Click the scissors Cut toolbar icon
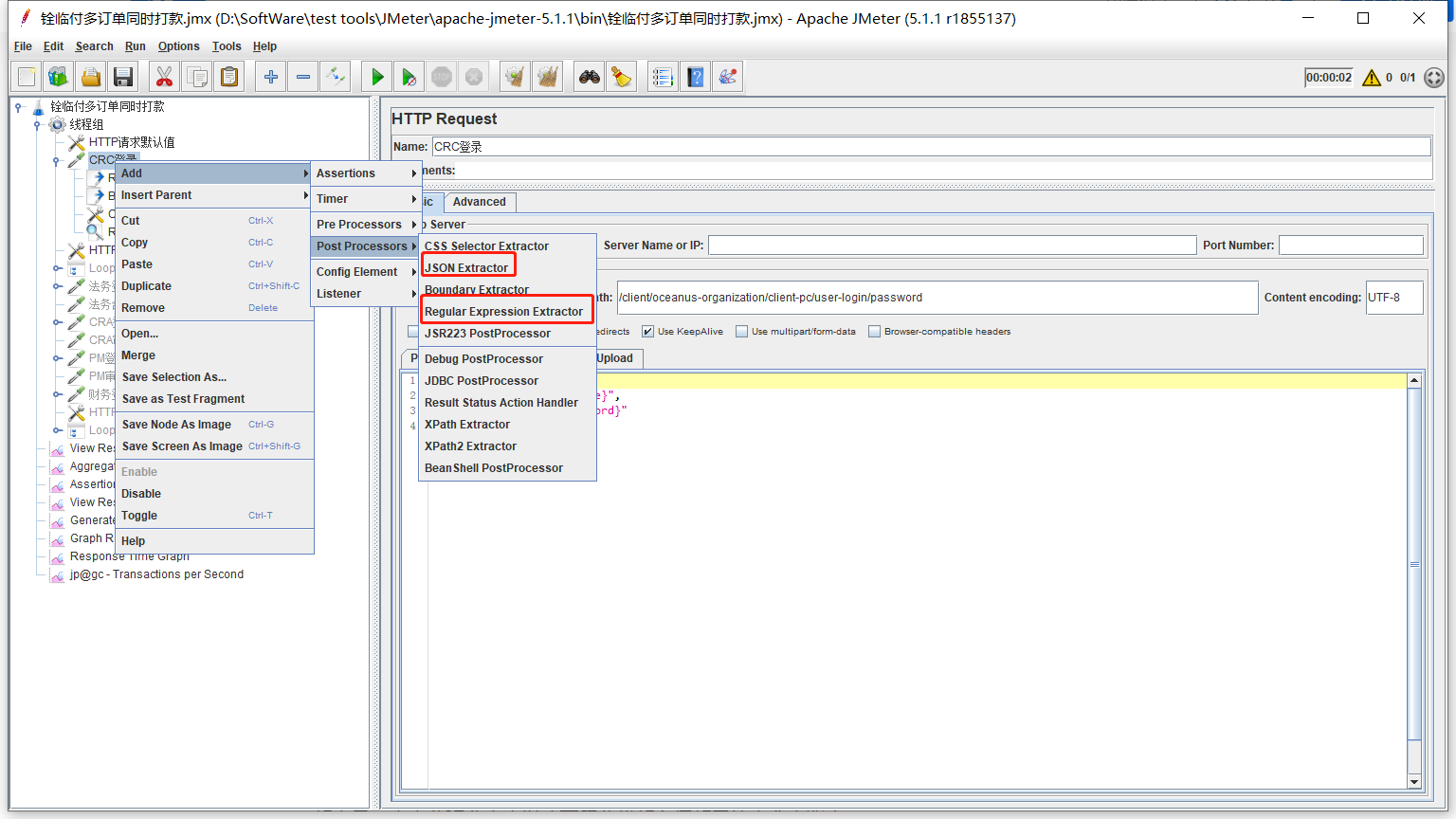 click(x=165, y=77)
